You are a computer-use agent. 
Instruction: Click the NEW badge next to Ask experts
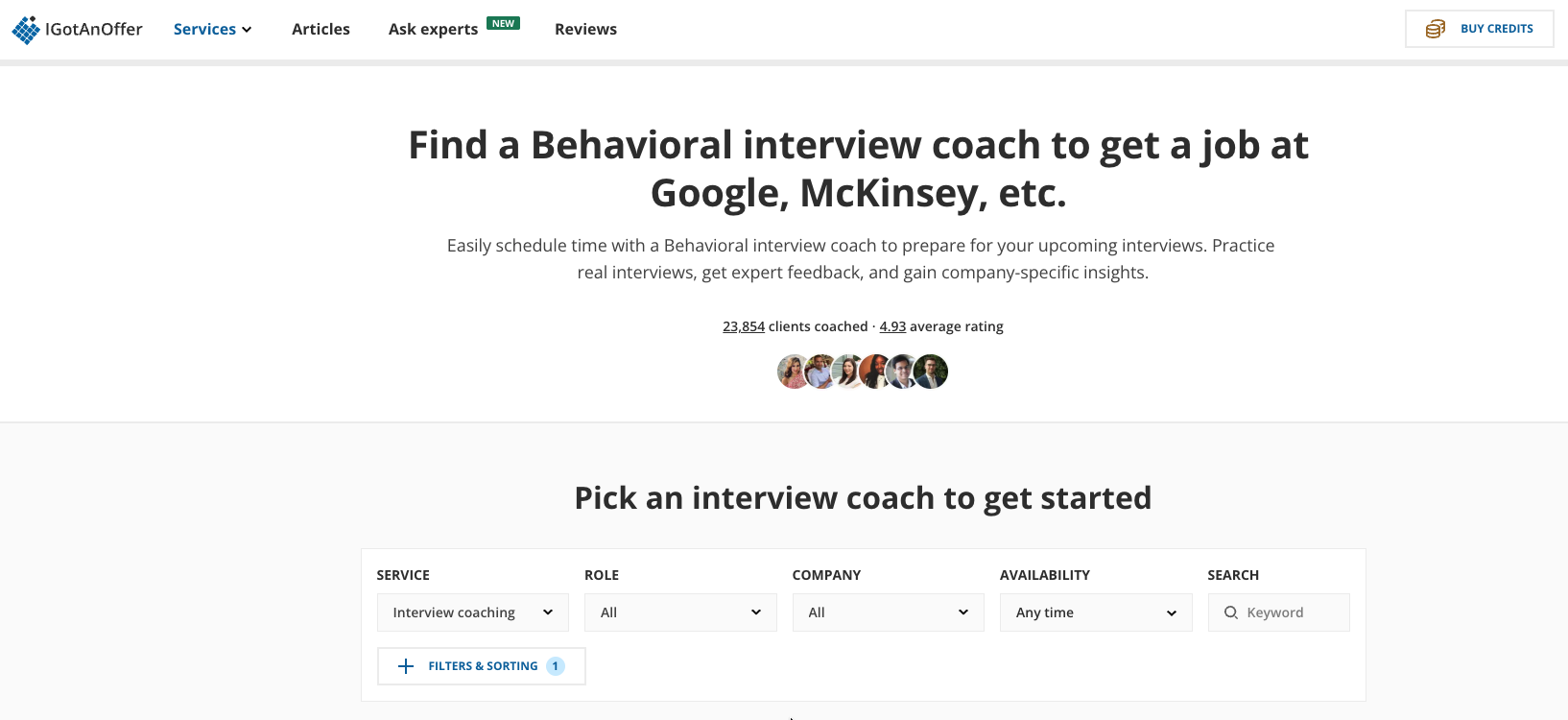tap(503, 23)
